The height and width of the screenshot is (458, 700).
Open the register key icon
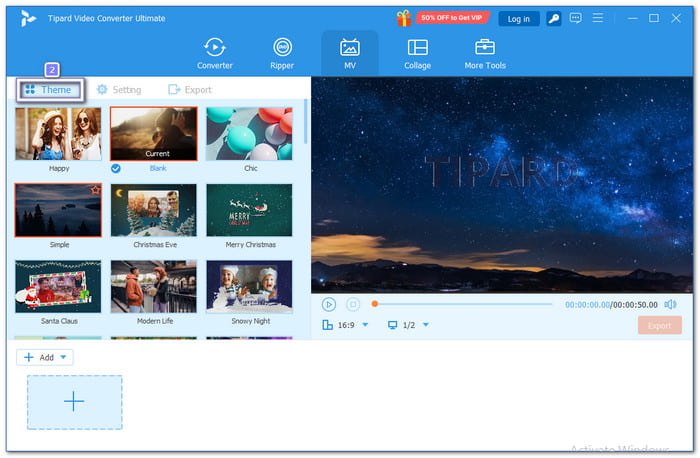coord(554,19)
